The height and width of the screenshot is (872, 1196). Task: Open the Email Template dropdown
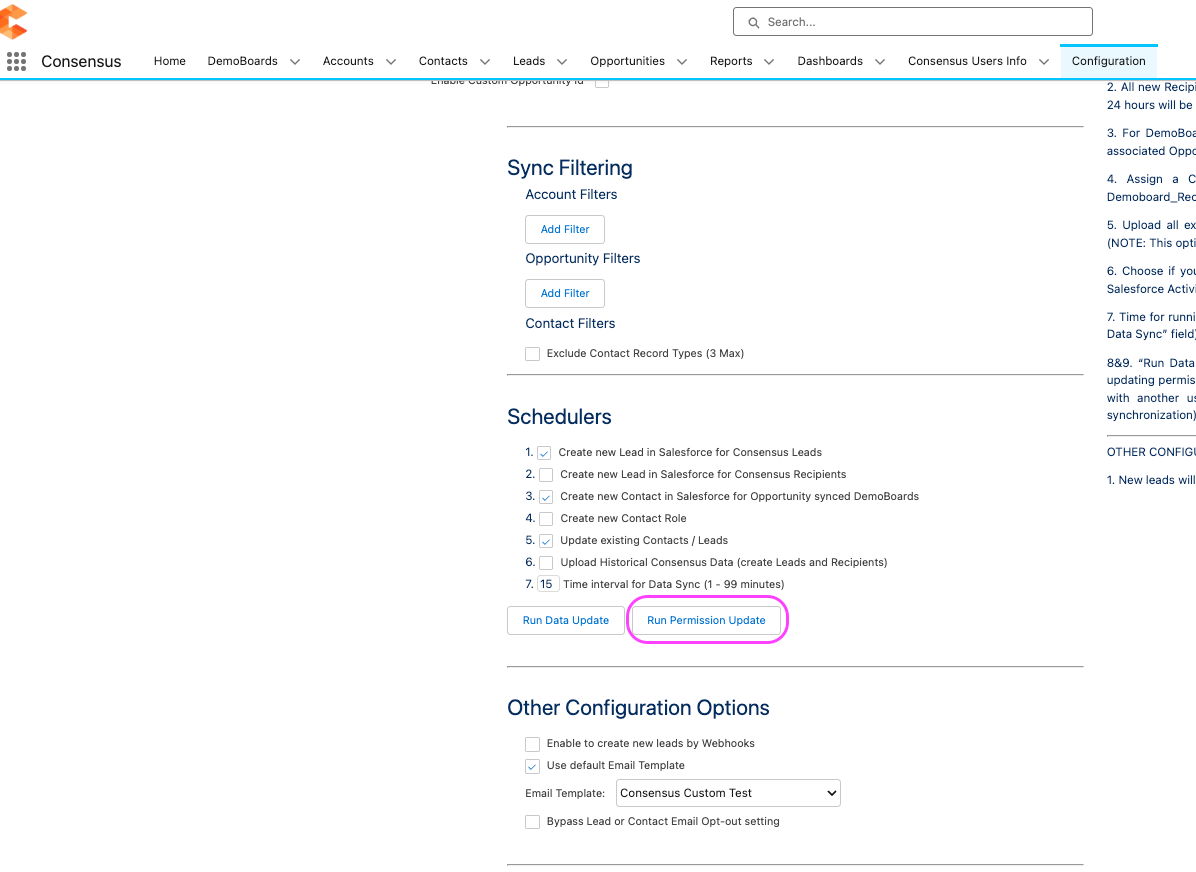pyautogui.click(x=728, y=793)
